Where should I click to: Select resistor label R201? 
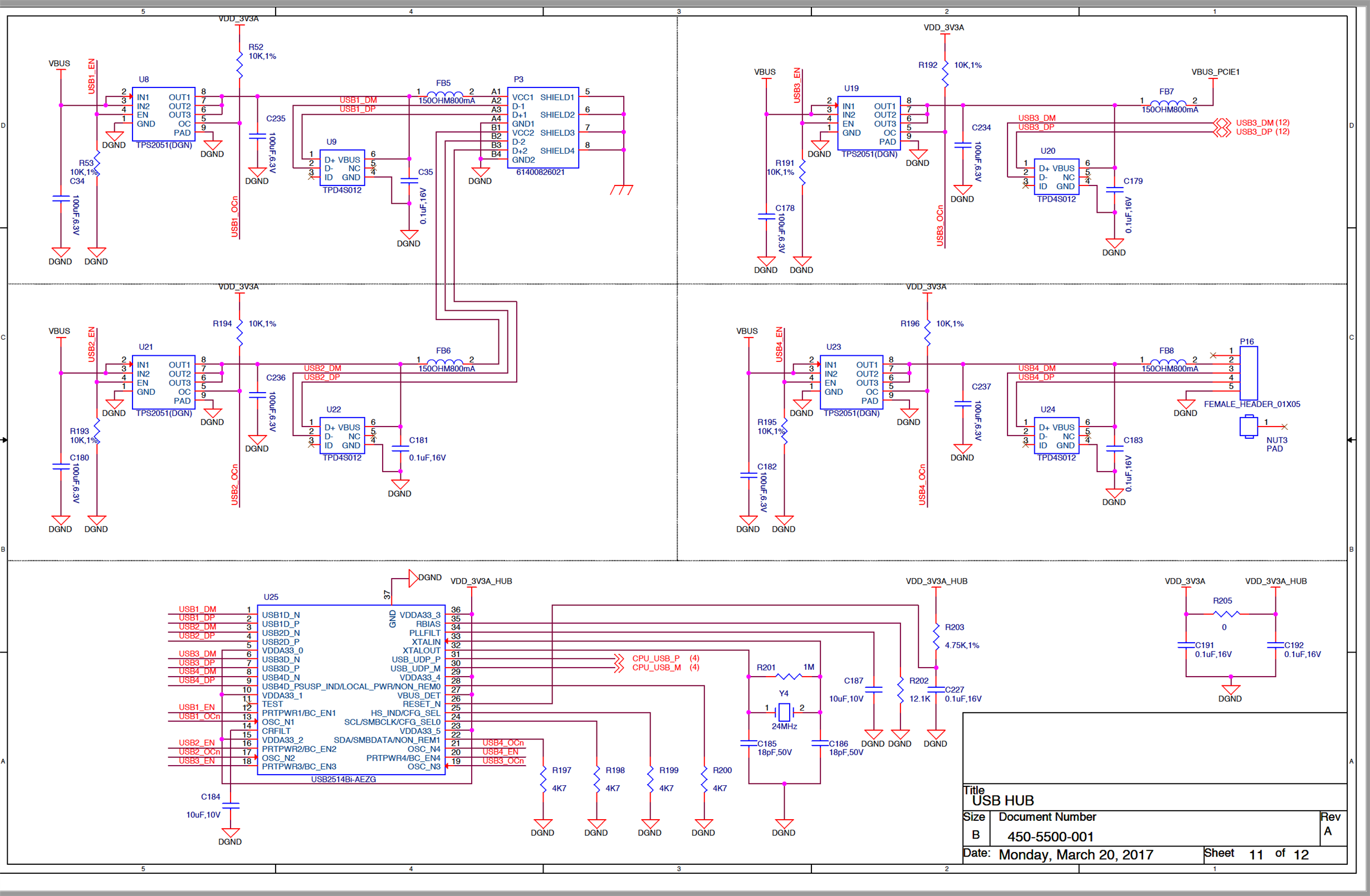coord(766,668)
